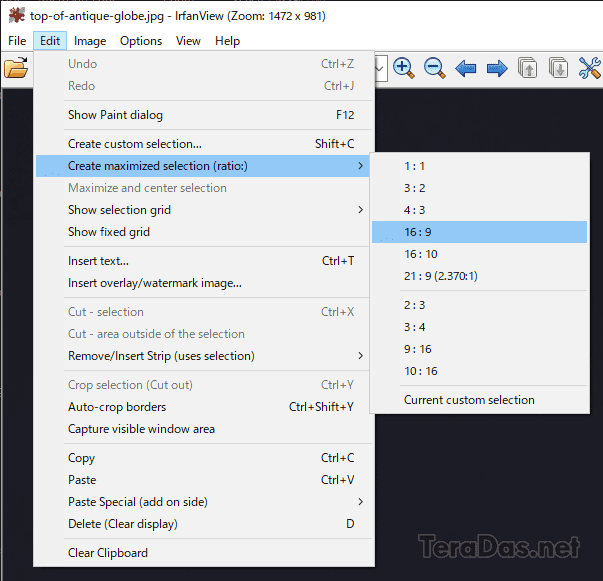This screenshot has width=603, height=581.
Task: Click the Undo entry
Action: [203, 64]
